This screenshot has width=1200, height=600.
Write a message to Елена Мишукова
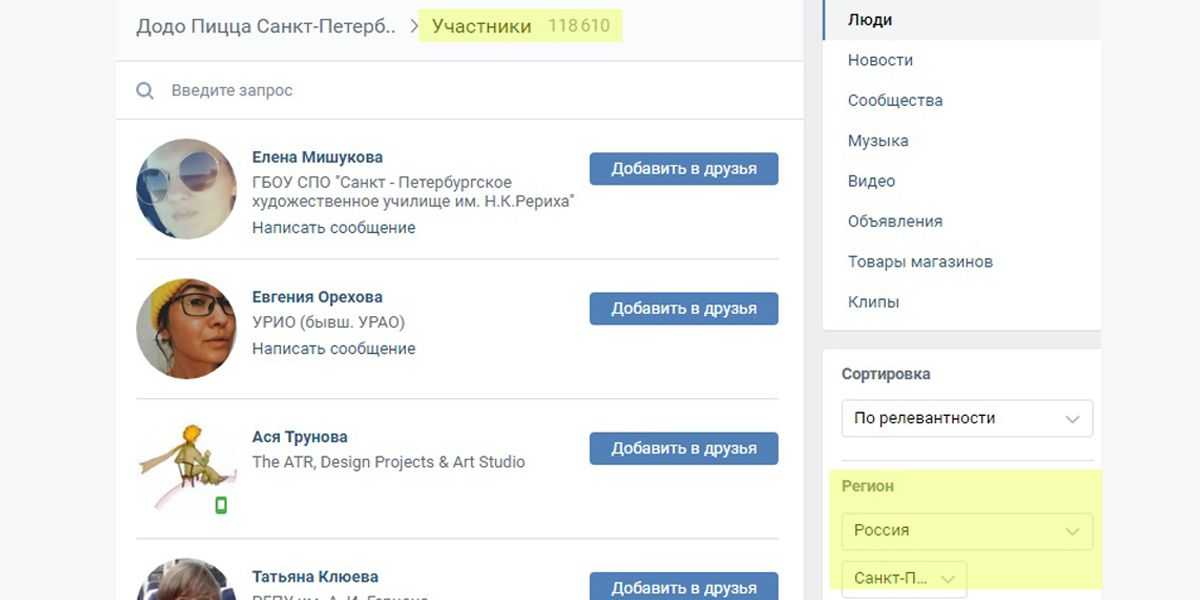tap(333, 228)
